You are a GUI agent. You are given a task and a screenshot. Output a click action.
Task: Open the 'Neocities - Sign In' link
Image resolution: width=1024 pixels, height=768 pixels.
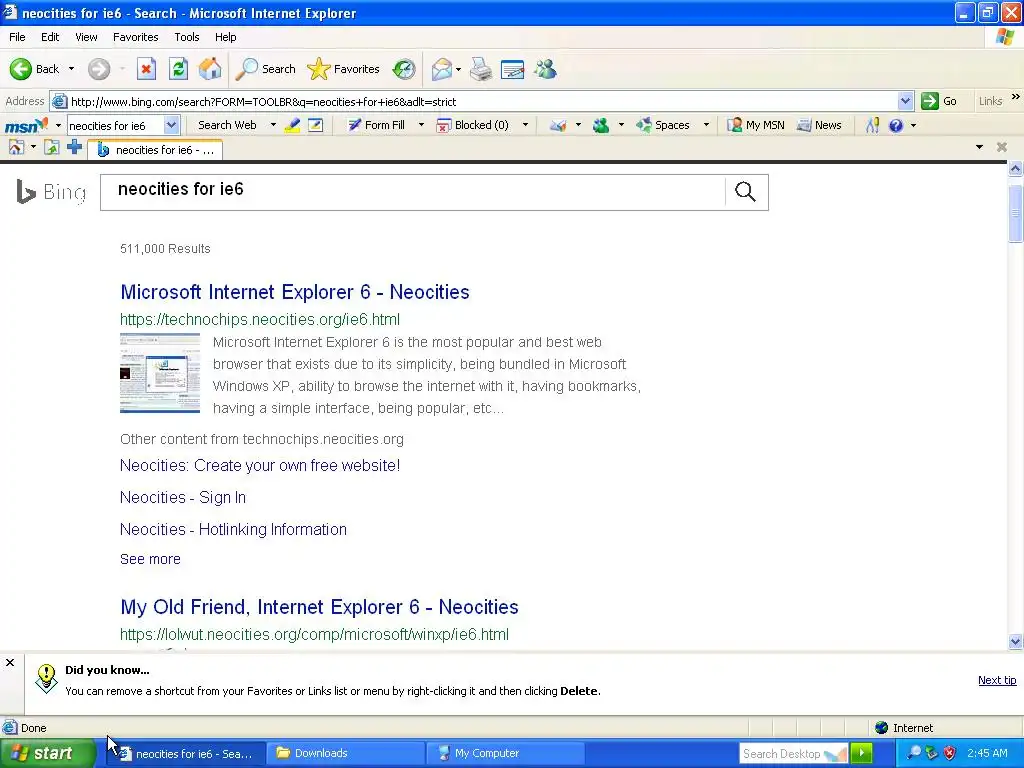coord(183,498)
